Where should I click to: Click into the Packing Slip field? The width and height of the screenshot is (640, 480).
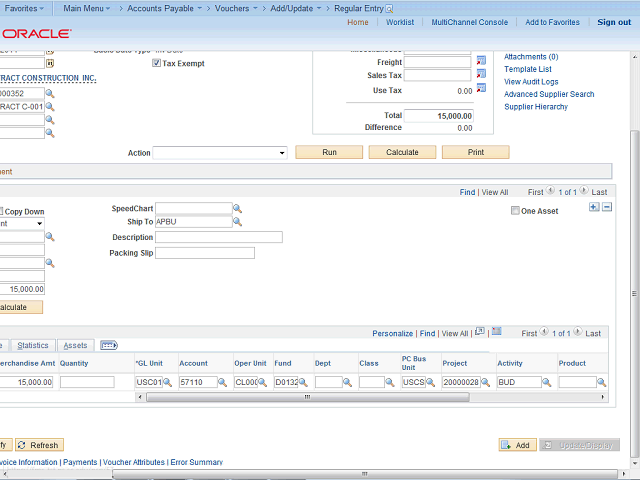(204, 254)
